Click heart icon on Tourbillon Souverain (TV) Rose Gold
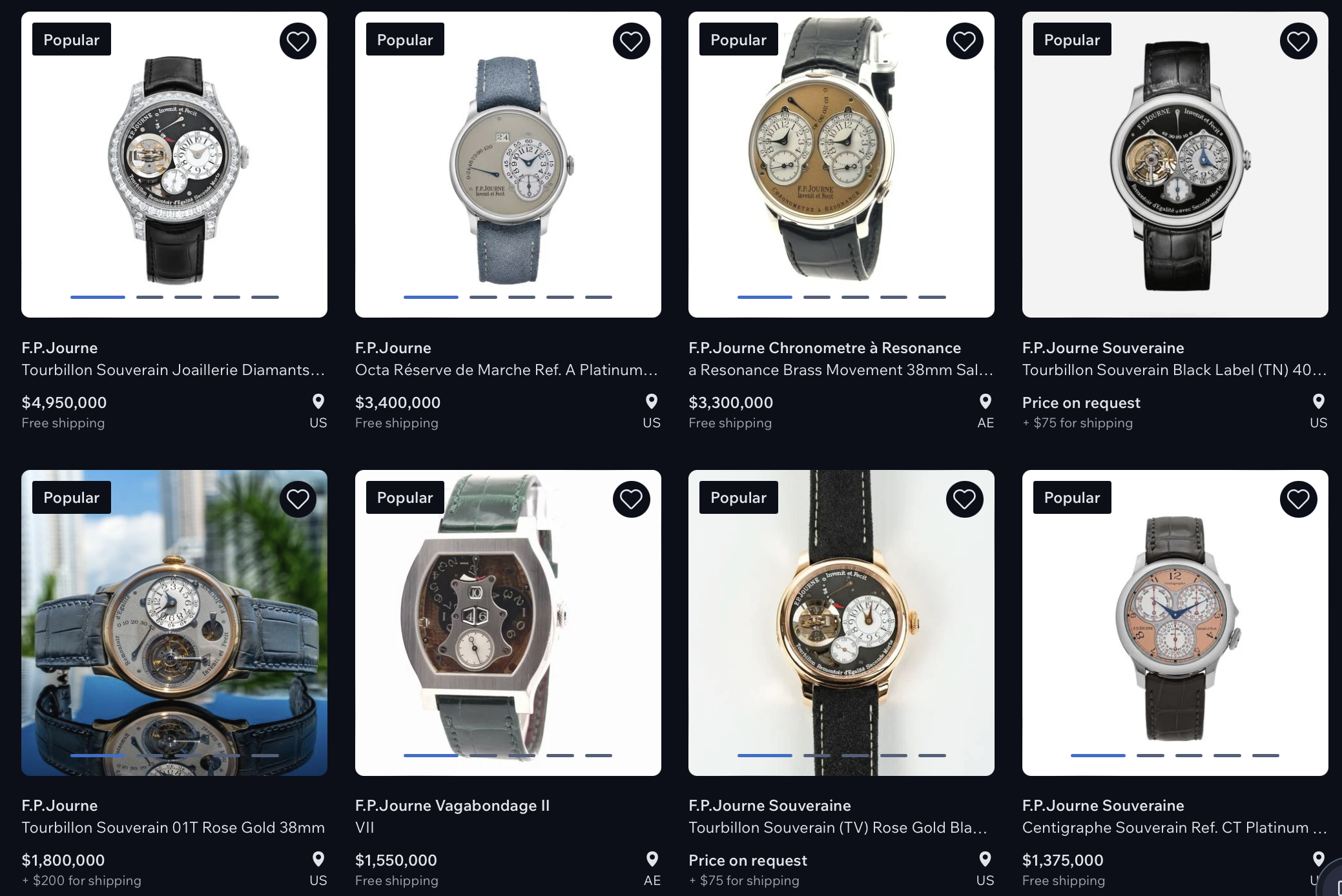This screenshot has width=1342, height=896. tap(964, 499)
